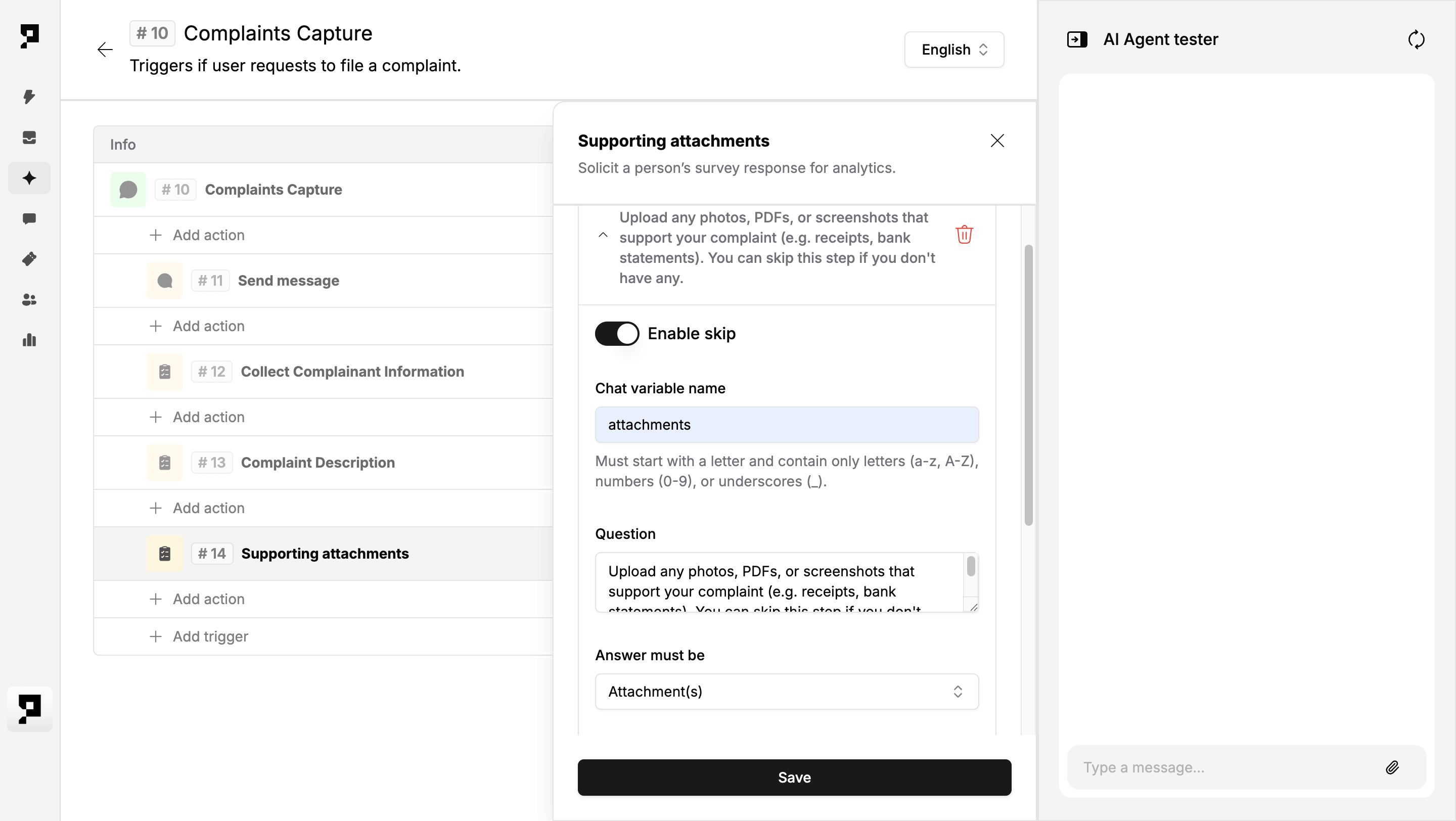Collapse the question section chevron

pyautogui.click(x=603, y=235)
